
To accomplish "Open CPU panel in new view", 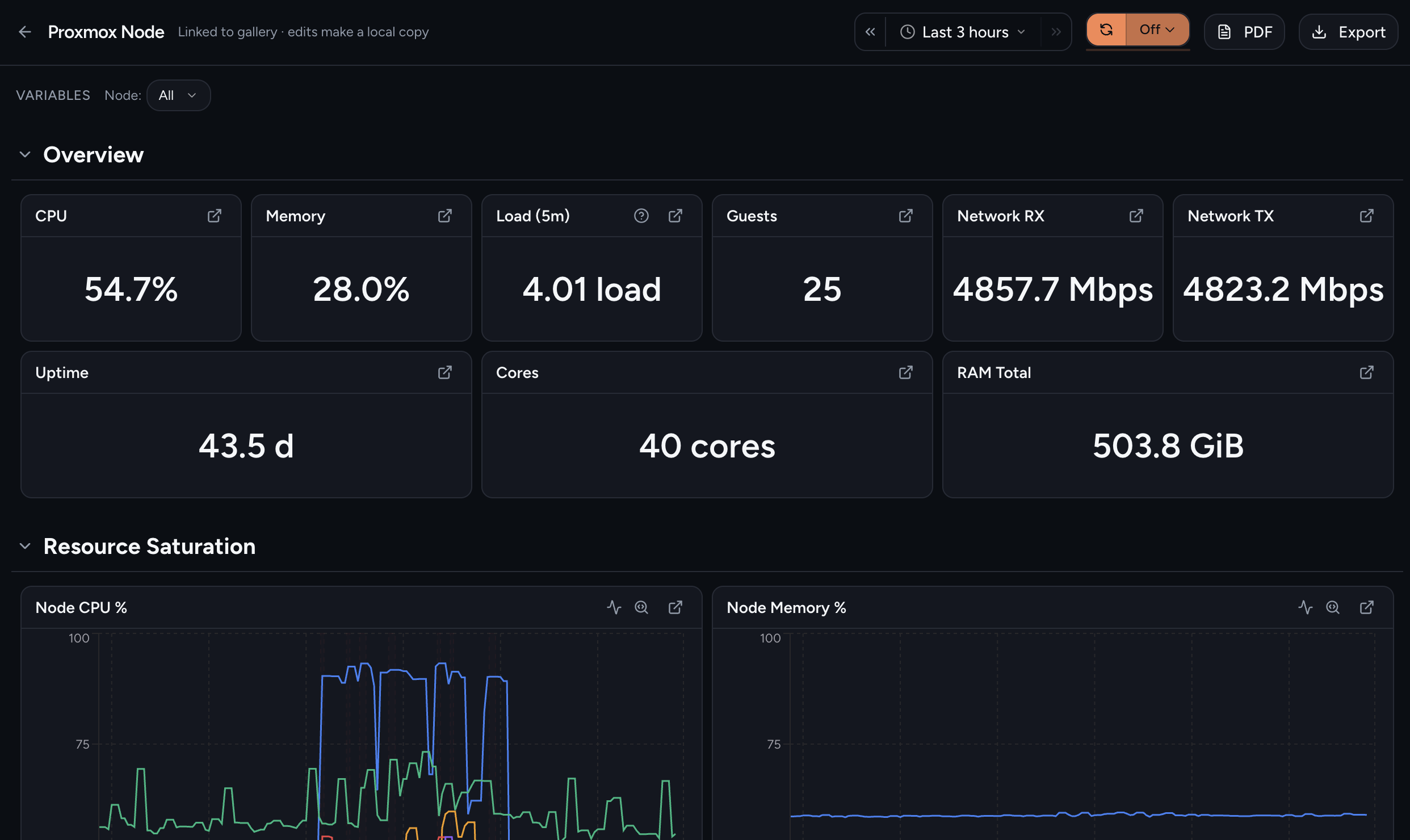I will [214, 216].
